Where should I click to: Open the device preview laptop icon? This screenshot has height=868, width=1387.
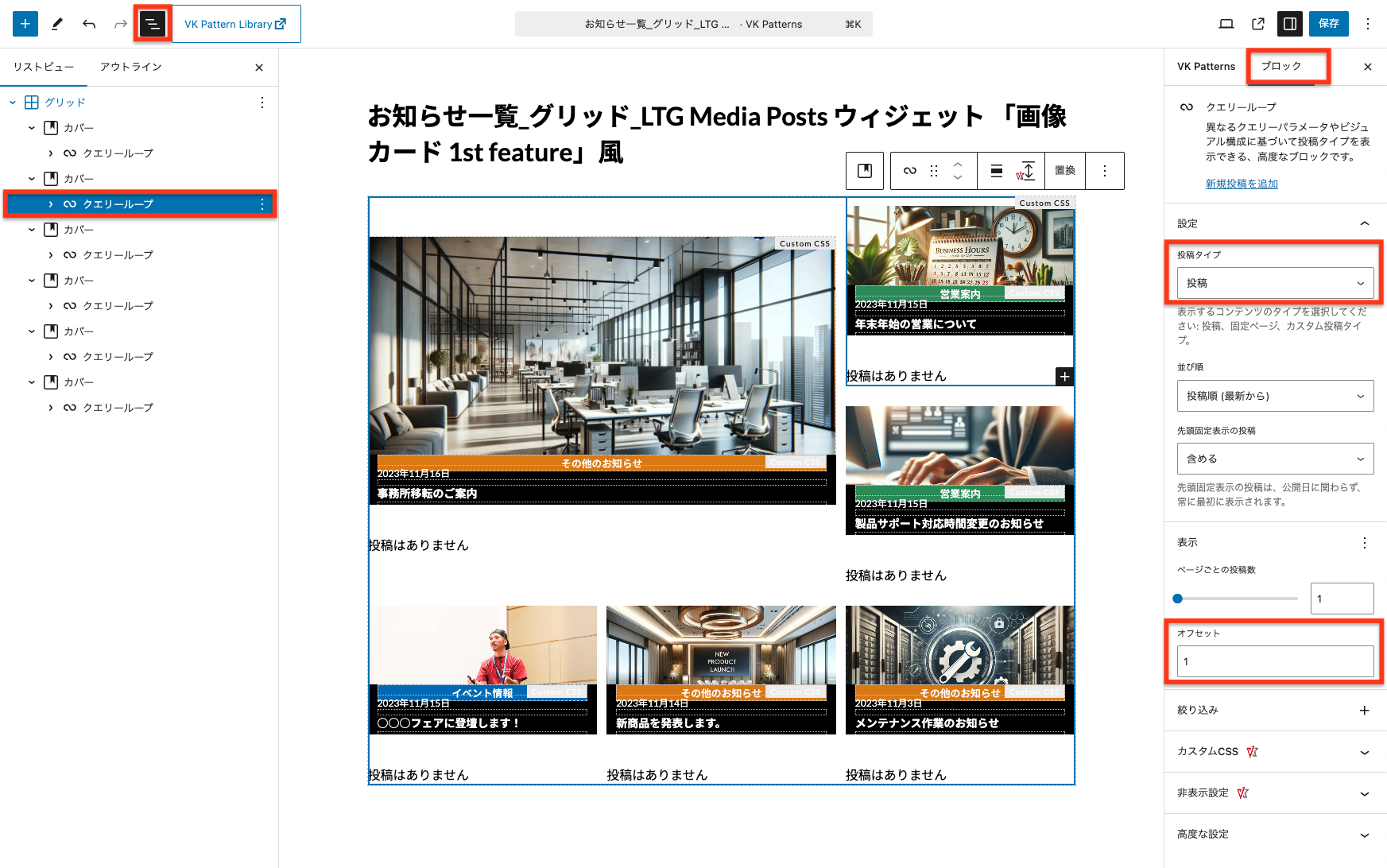coord(1226,24)
